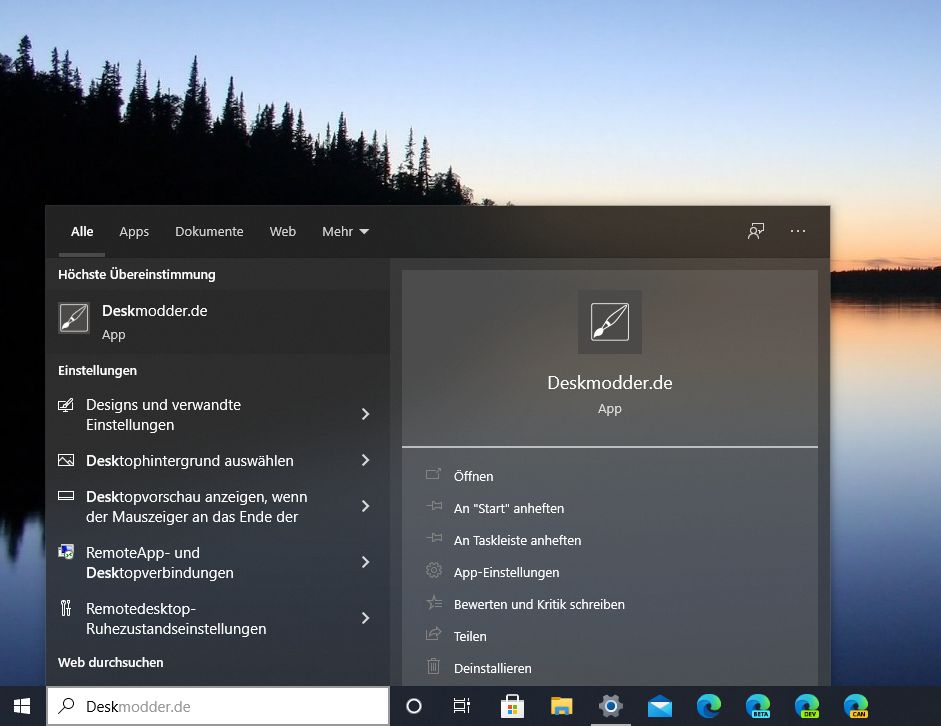
Task: Click the Deskmodder.de brush icon in results list
Action: (74, 318)
